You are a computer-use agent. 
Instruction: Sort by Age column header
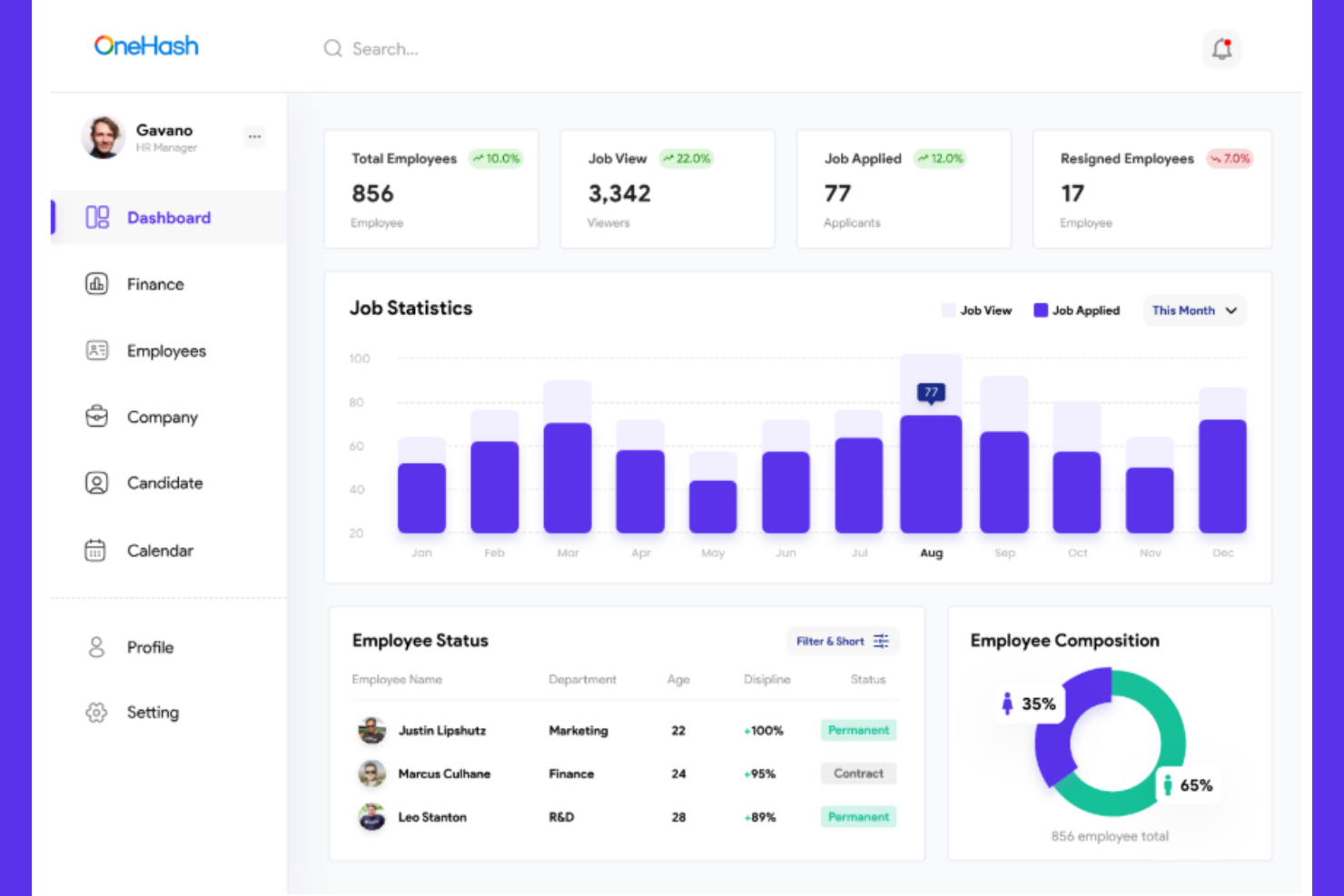click(678, 679)
